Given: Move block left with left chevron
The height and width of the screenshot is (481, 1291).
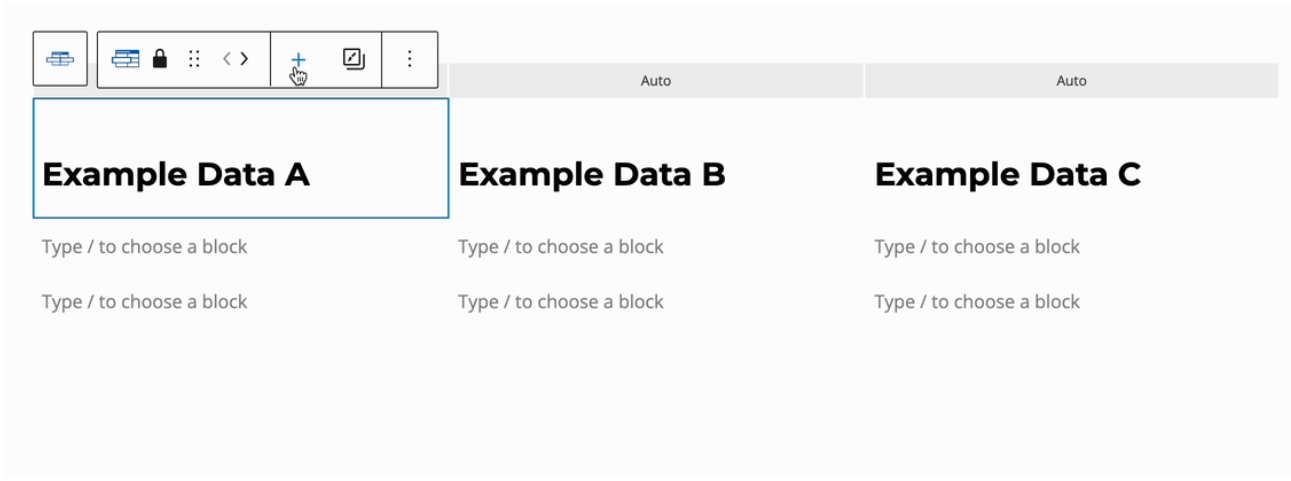Looking at the screenshot, I should tap(227, 59).
